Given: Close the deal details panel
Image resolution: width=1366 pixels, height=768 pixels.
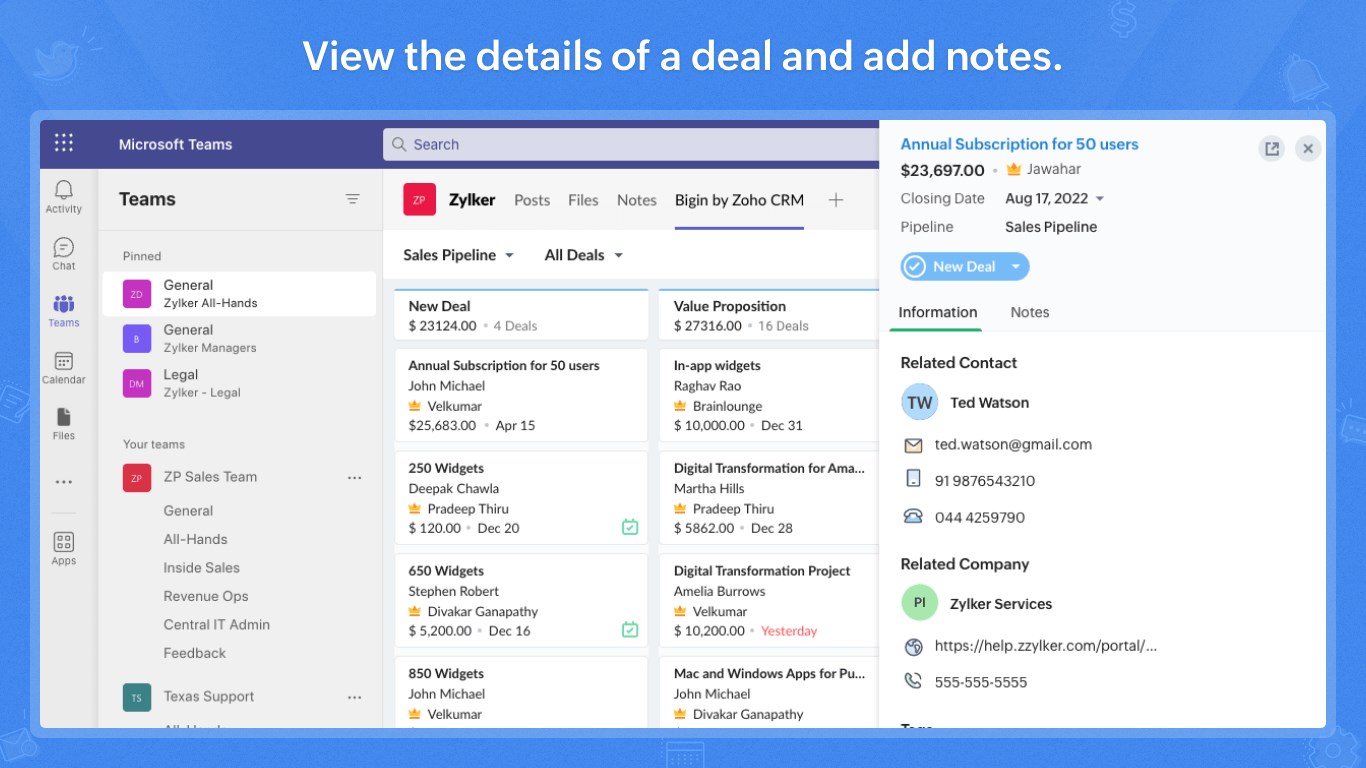Looking at the screenshot, I should 1308,149.
